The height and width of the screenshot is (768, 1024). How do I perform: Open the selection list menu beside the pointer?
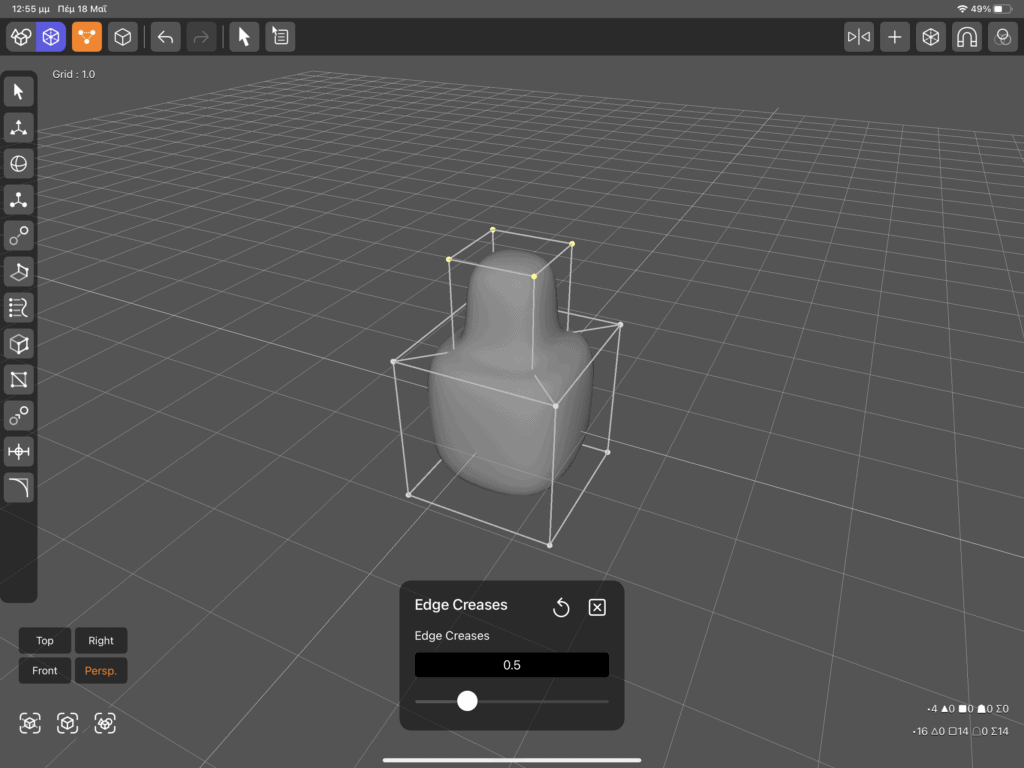click(280, 37)
